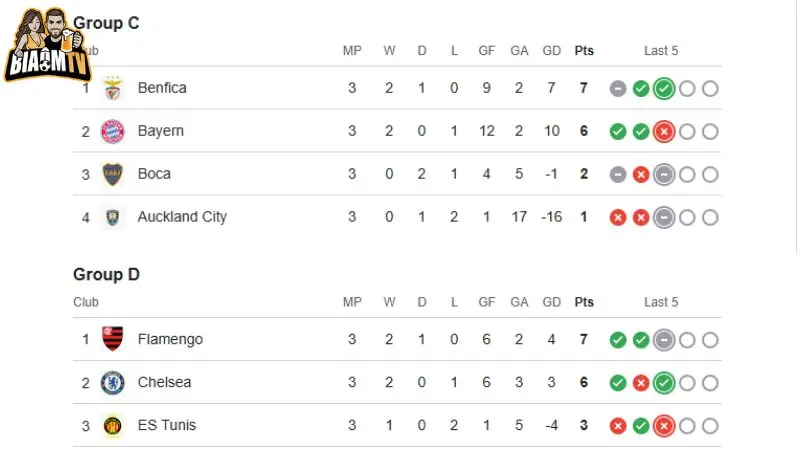Click the Flamengo club crest icon

click(113, 339)
